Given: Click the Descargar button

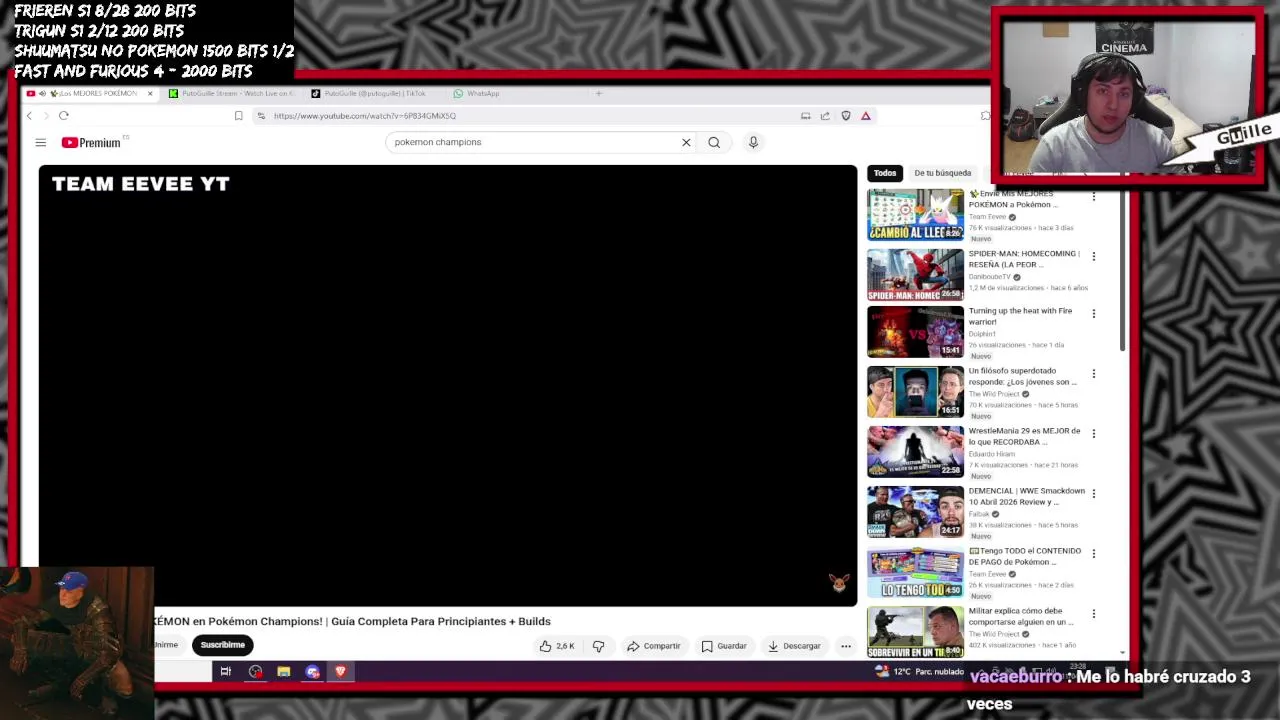Looking at the screenshot, I should (x=794, y=646).
